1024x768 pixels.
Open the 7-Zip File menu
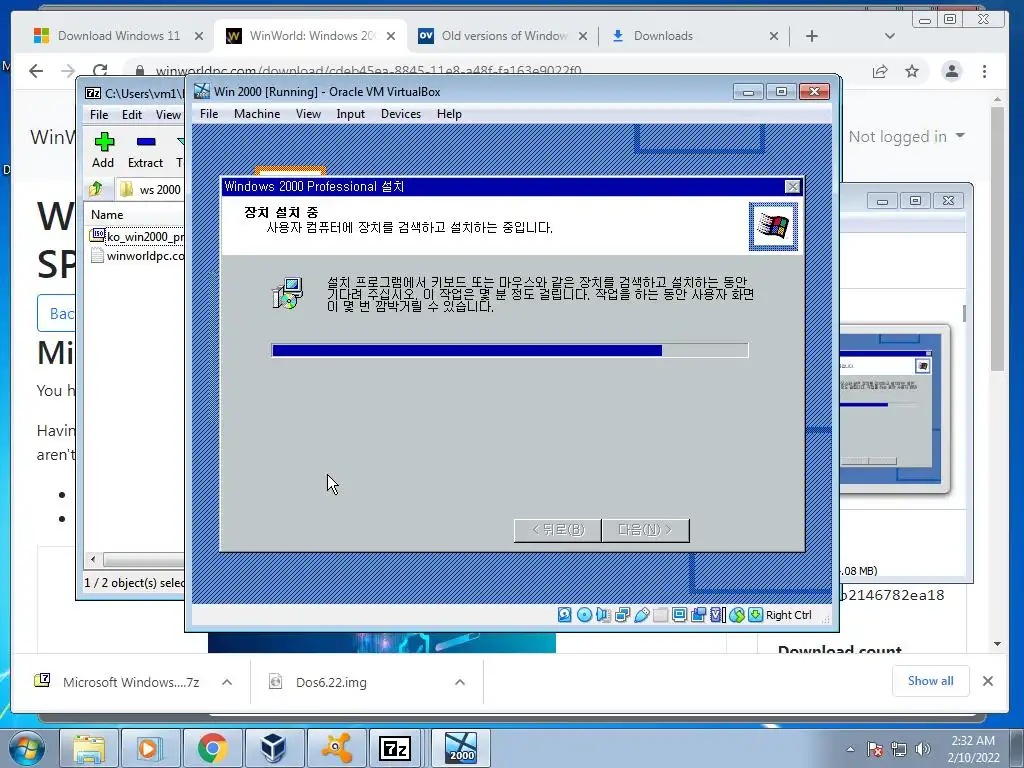(99, 115)
